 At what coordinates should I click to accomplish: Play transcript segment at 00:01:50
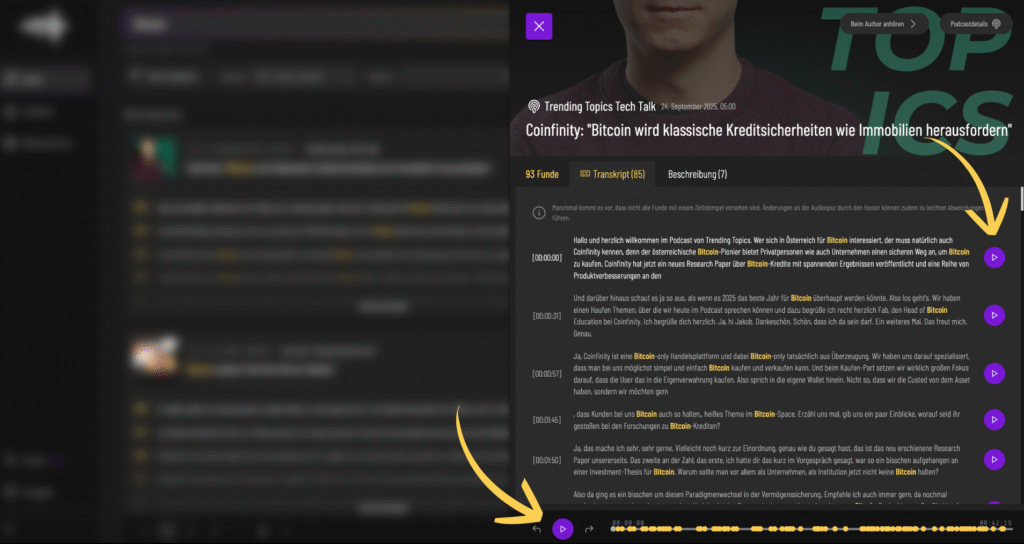click(x=994, y=459)
